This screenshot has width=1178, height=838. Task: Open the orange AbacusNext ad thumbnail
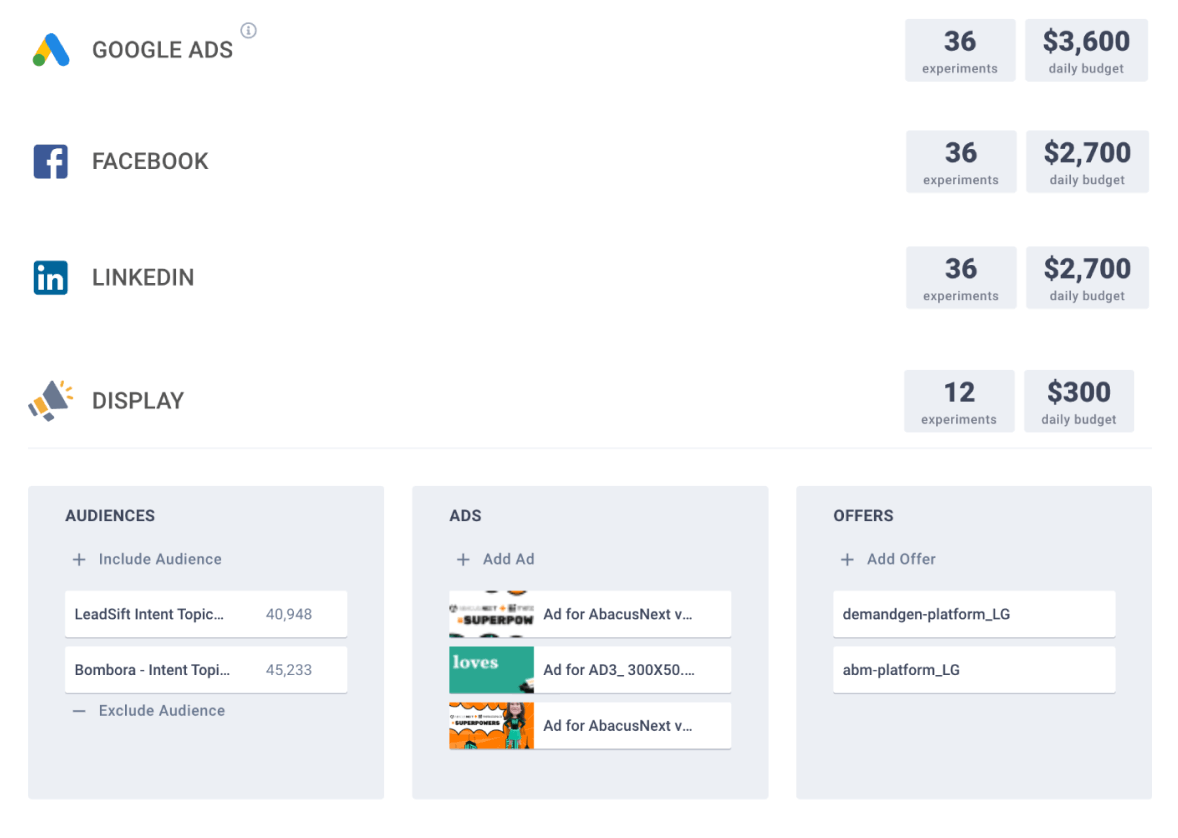click(491, 726)
